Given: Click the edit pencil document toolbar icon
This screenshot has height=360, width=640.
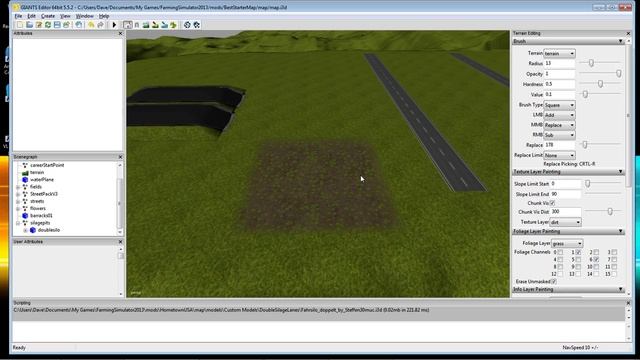Looking at the screenshot, I should pos(39,25).
